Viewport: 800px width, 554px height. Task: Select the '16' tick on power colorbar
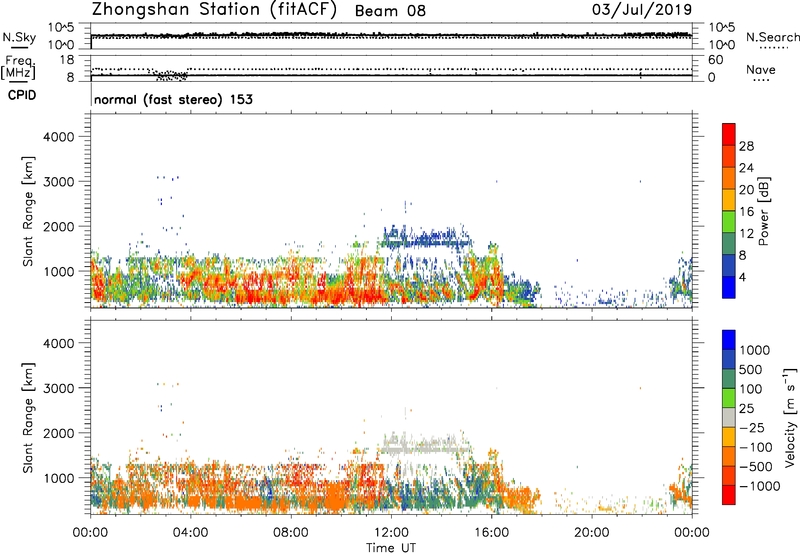pos(746,212)
